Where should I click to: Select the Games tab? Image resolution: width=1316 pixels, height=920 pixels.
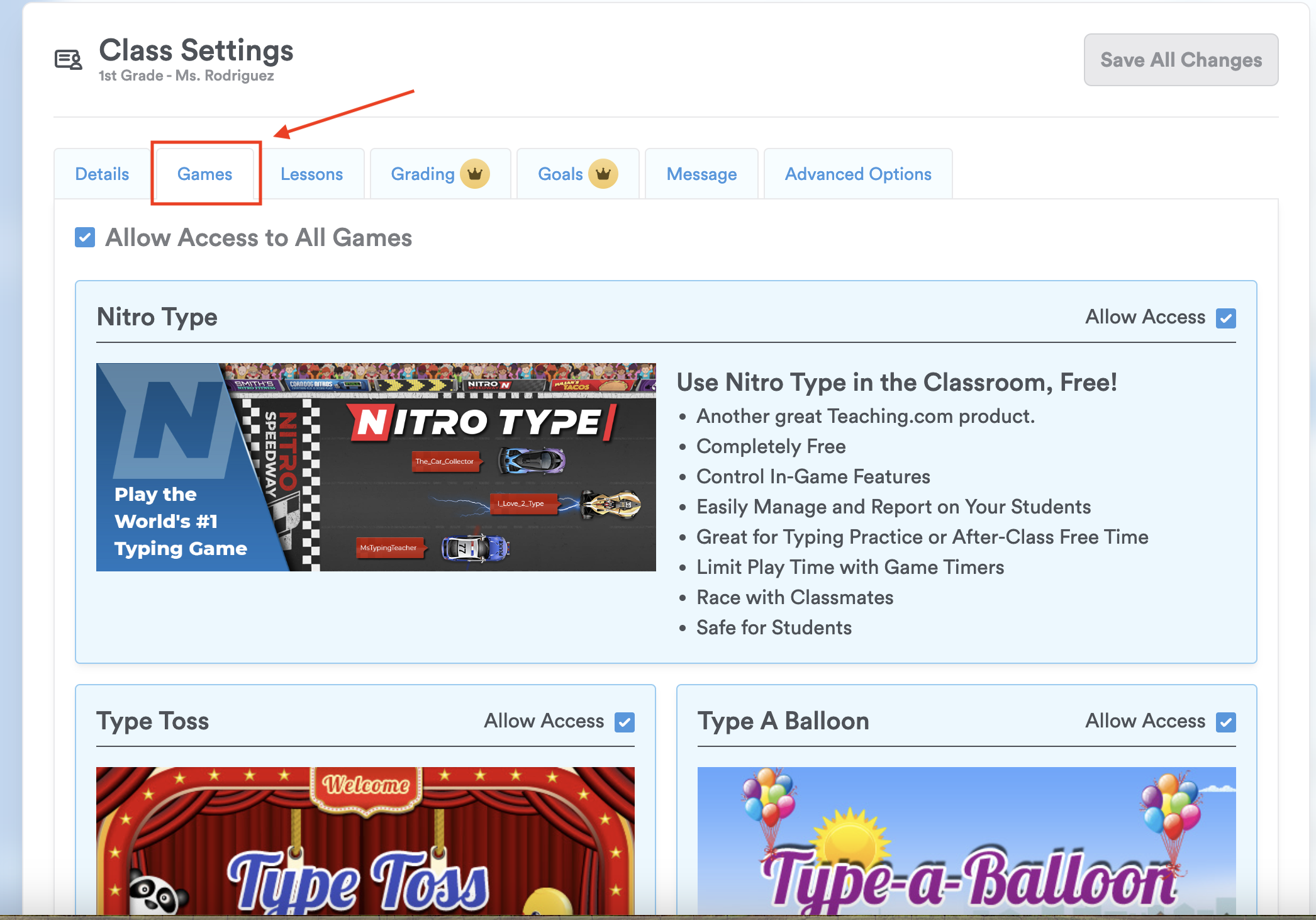point(205,174)
